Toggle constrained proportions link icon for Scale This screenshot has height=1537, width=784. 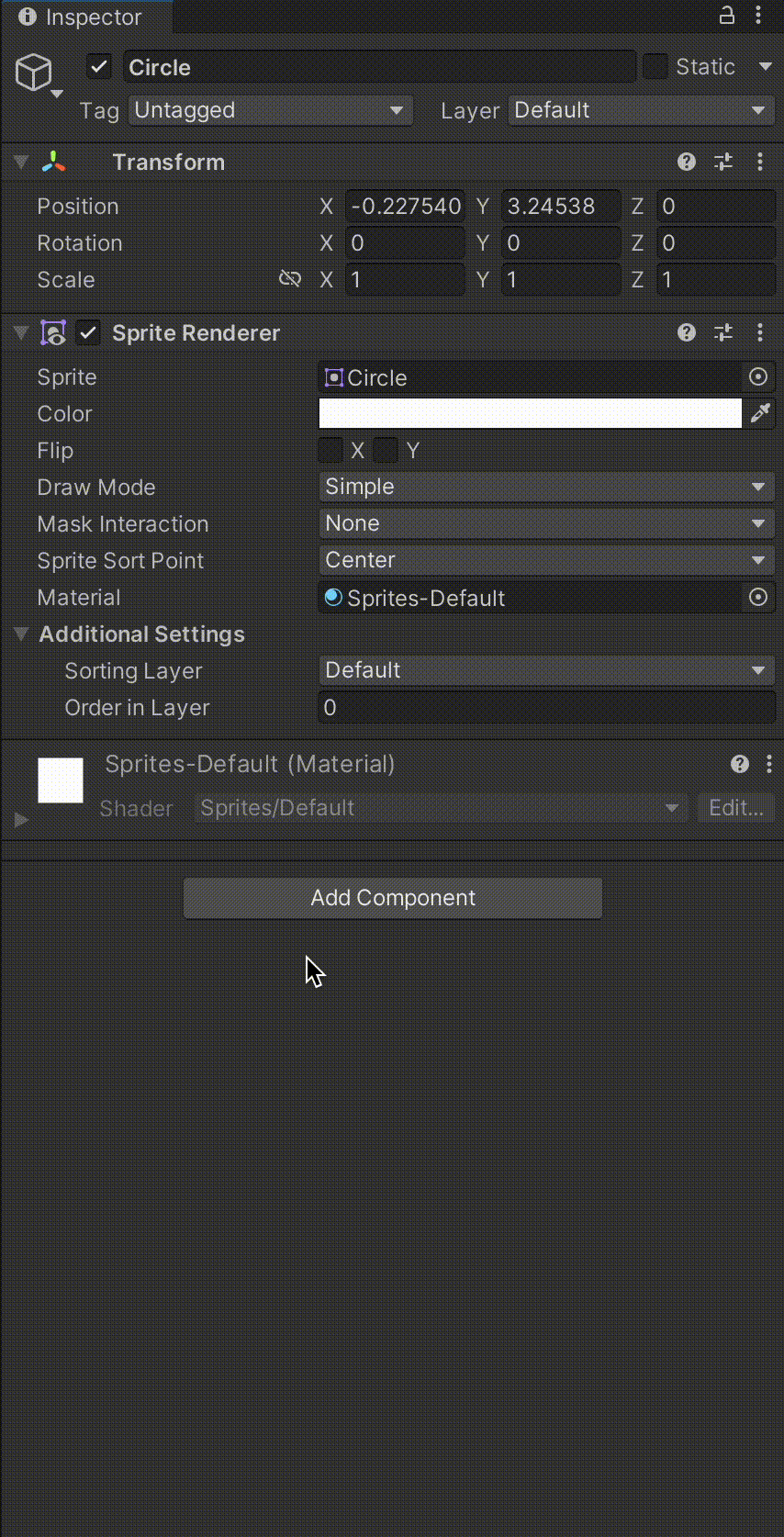click(x=290, y=278)
